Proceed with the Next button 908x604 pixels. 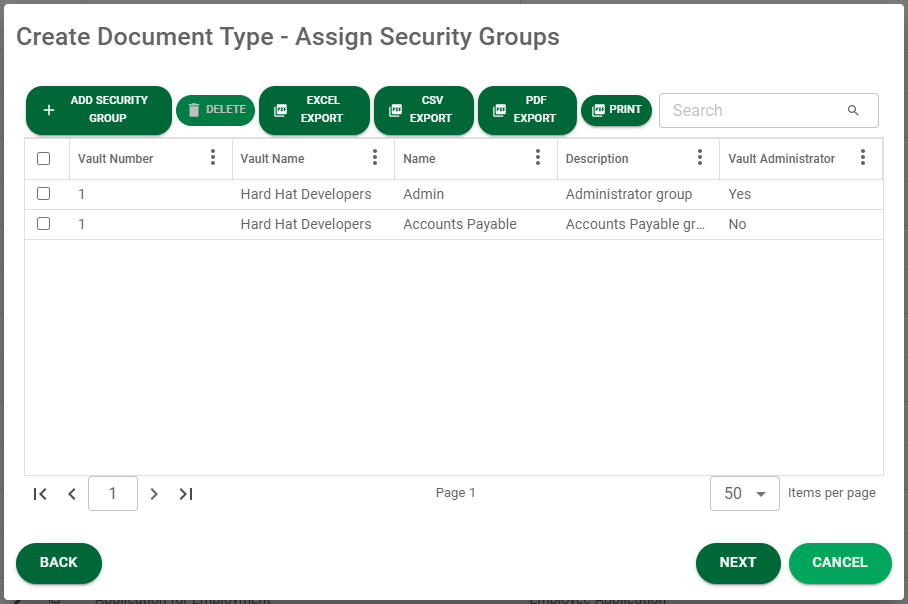(738, 563)
